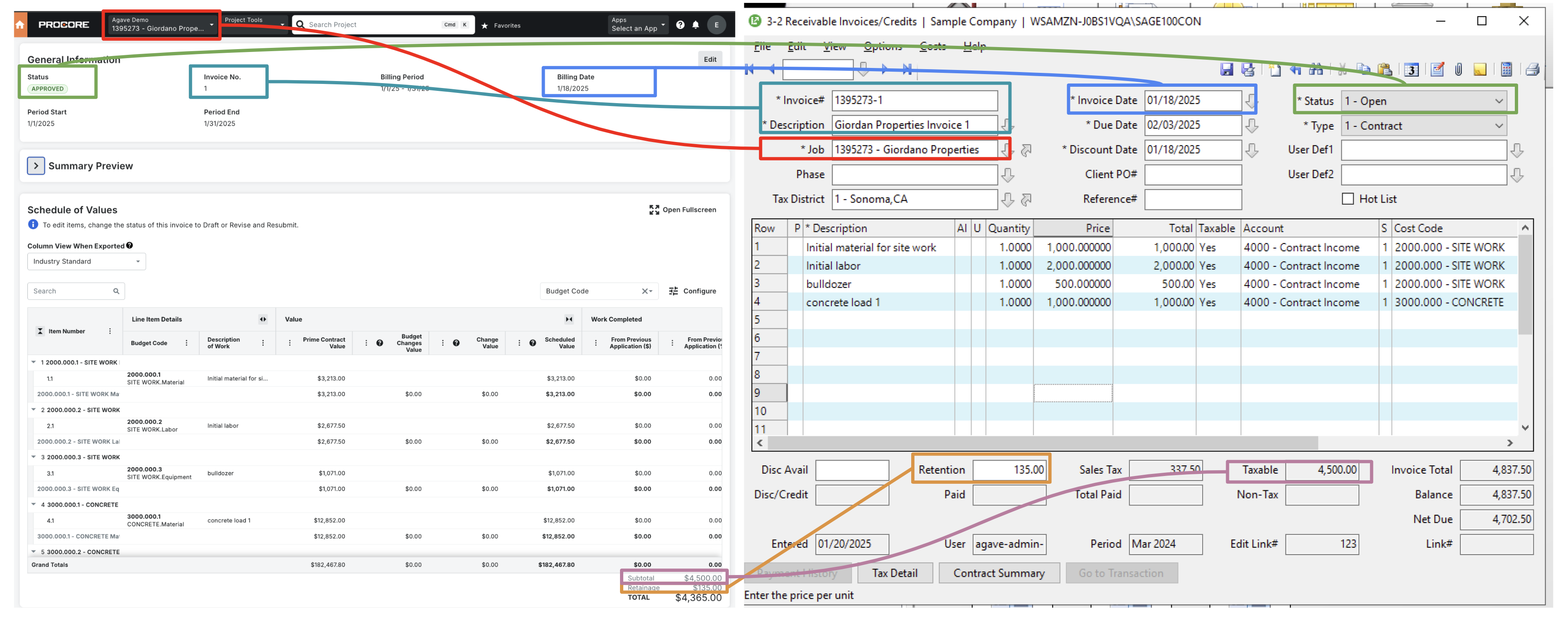Click the scroll down arrow of the Sage grid

[x=1525, y=427]
